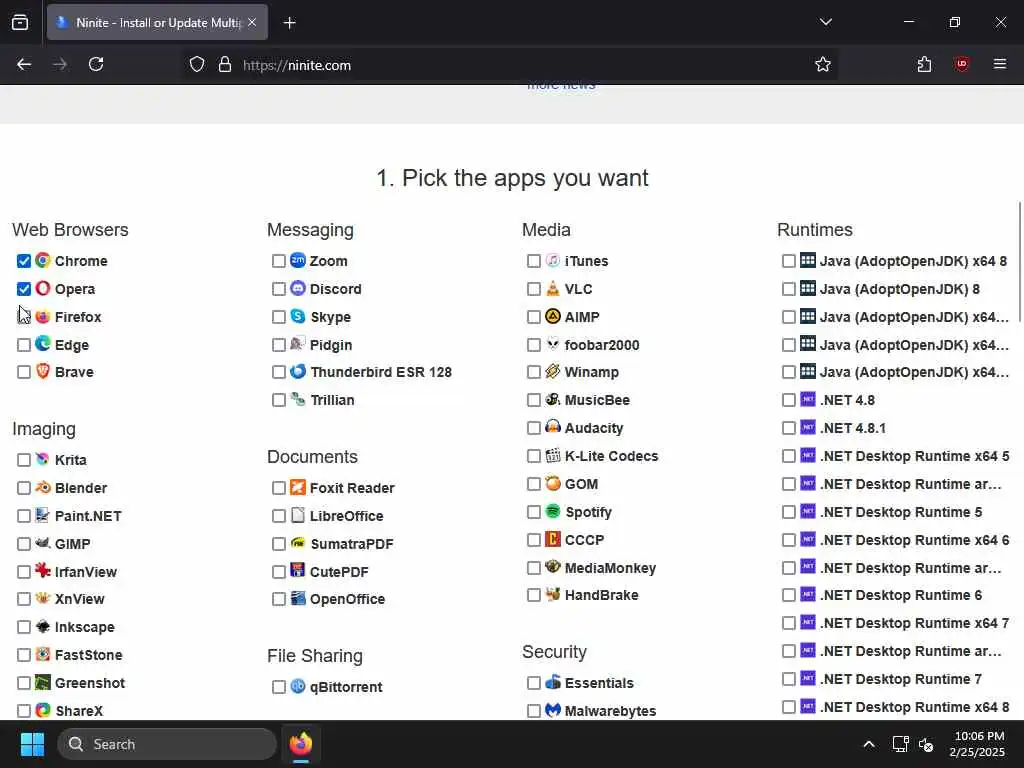The width and height of the screenshot is (1024, 768).
Task: Click the K-Lite Codecs label
Action: coord(611,456)
